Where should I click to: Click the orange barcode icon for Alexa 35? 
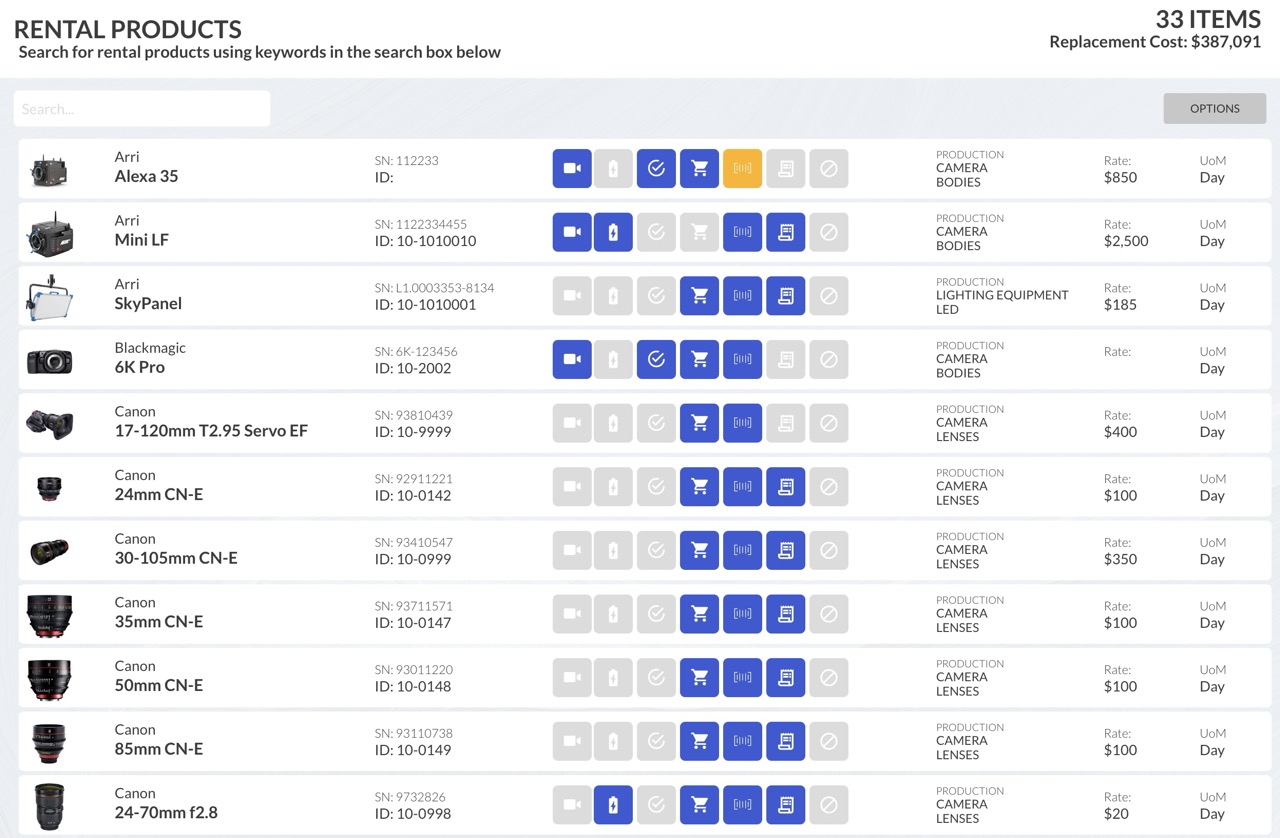point(742,169)
